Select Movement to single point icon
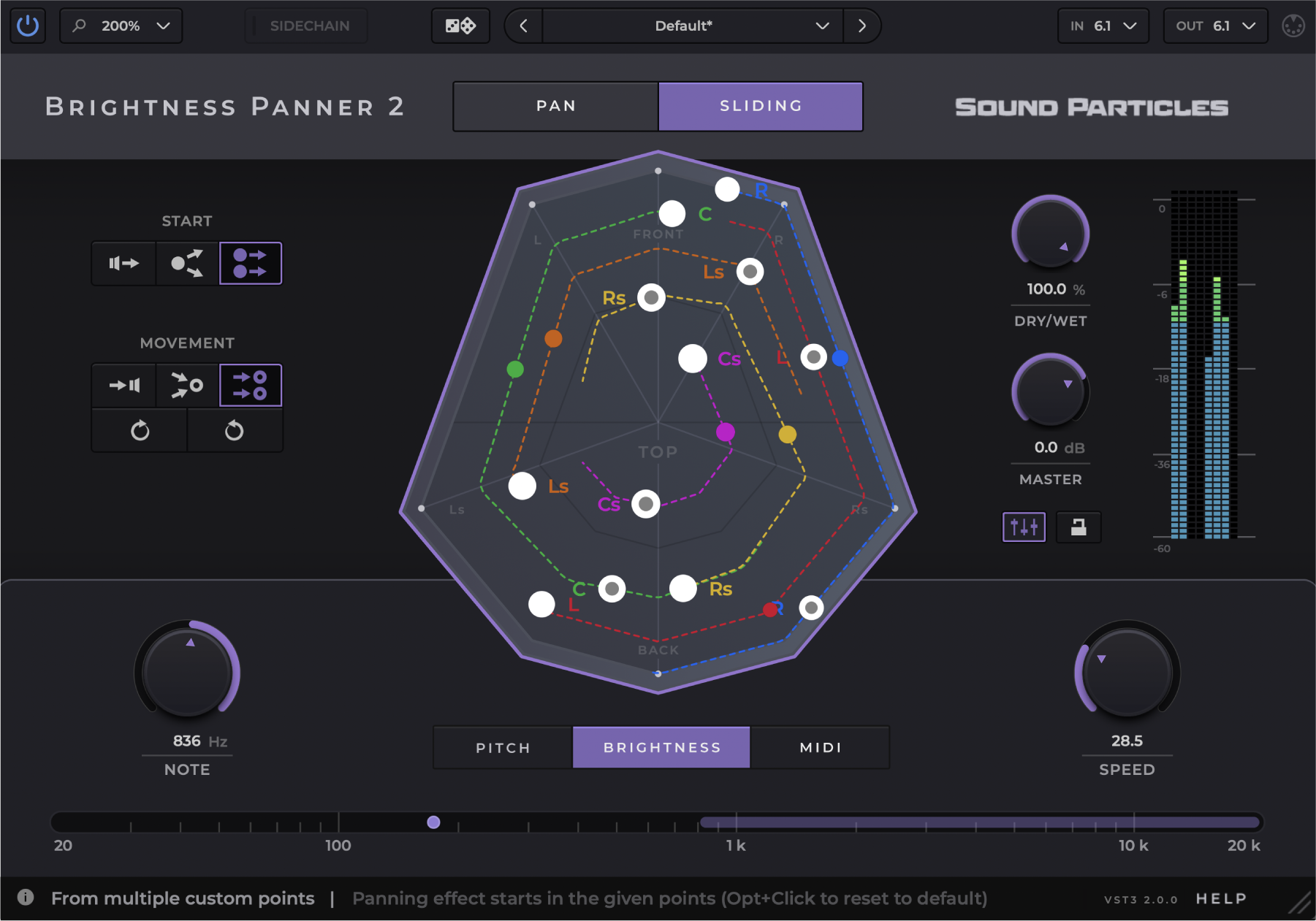Screen dimensions: 1316x921 tap(124, 385)
